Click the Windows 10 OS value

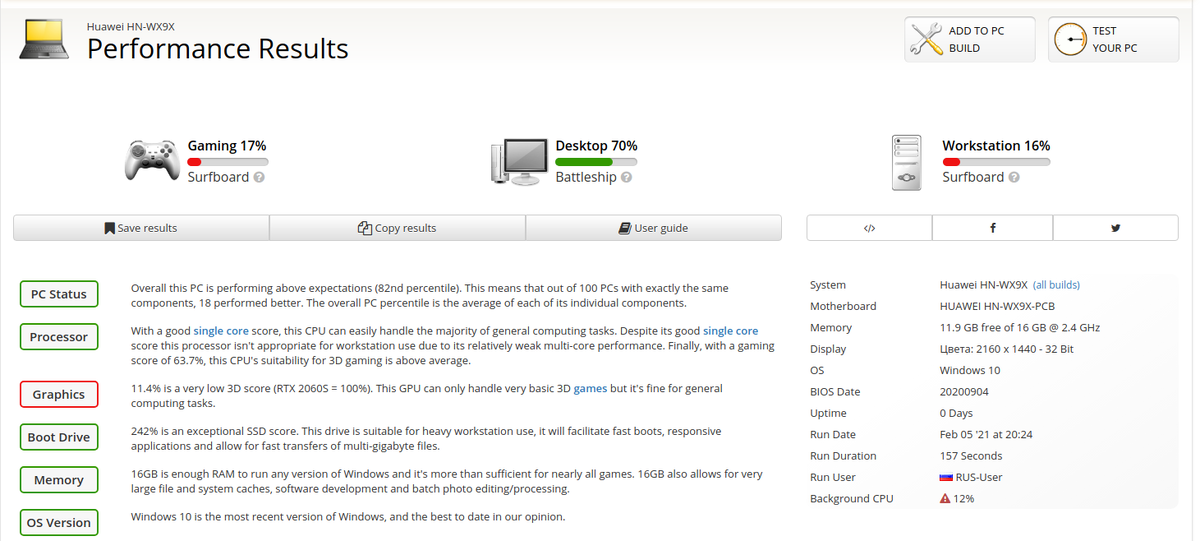pyautogui.click(x=970, y=371)
